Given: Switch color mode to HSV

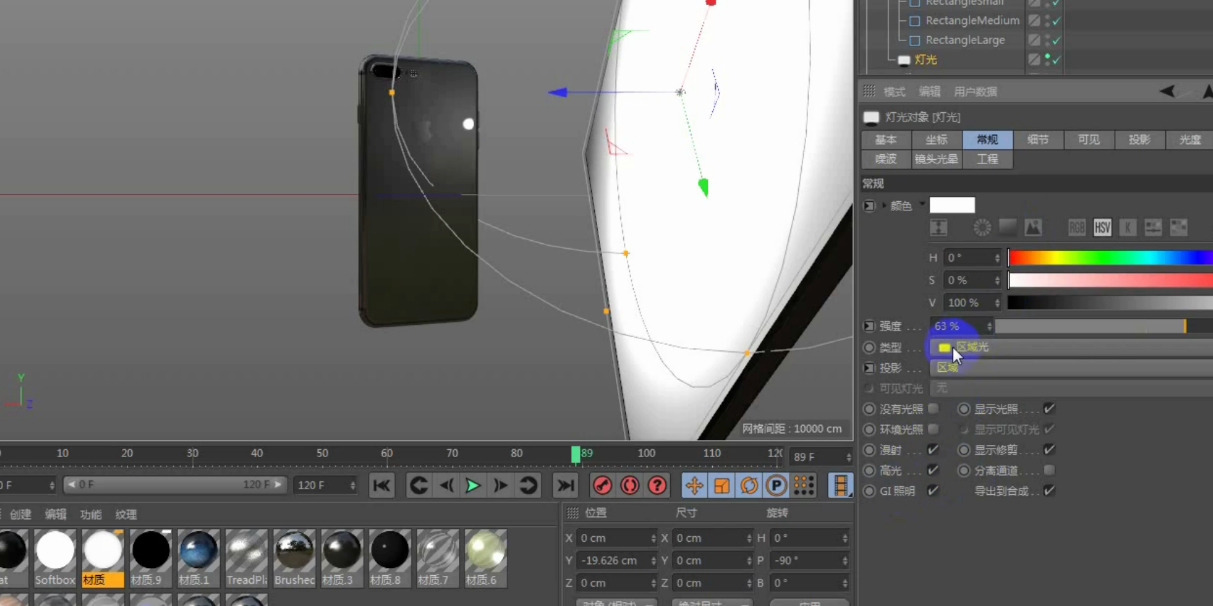Looking at the screenshot, I should coord(1102,228).
